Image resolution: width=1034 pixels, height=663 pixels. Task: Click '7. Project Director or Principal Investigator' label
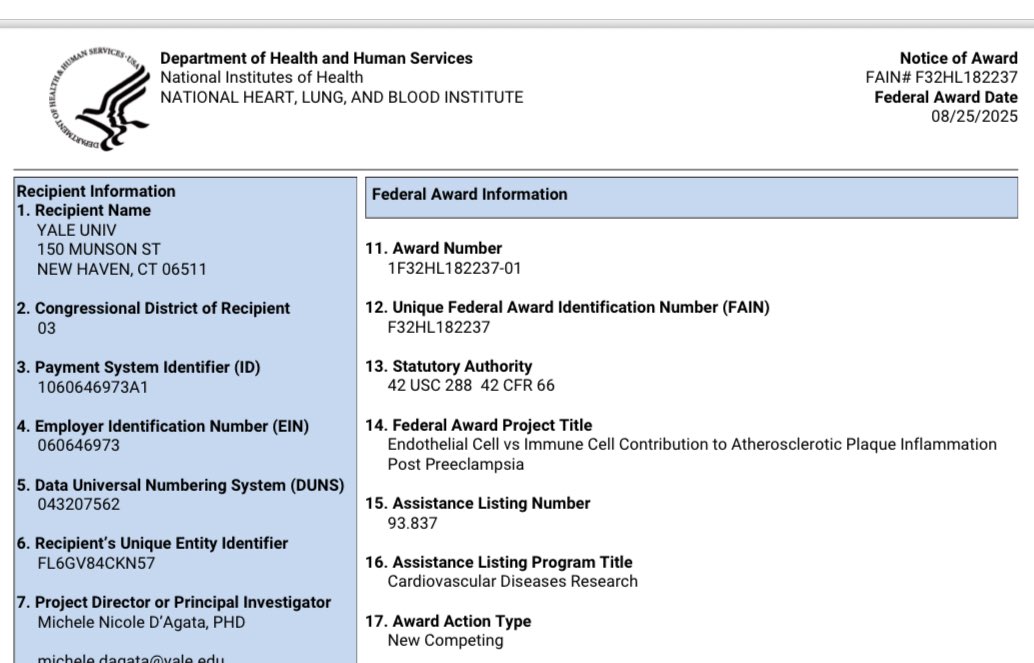click(174, 602)
